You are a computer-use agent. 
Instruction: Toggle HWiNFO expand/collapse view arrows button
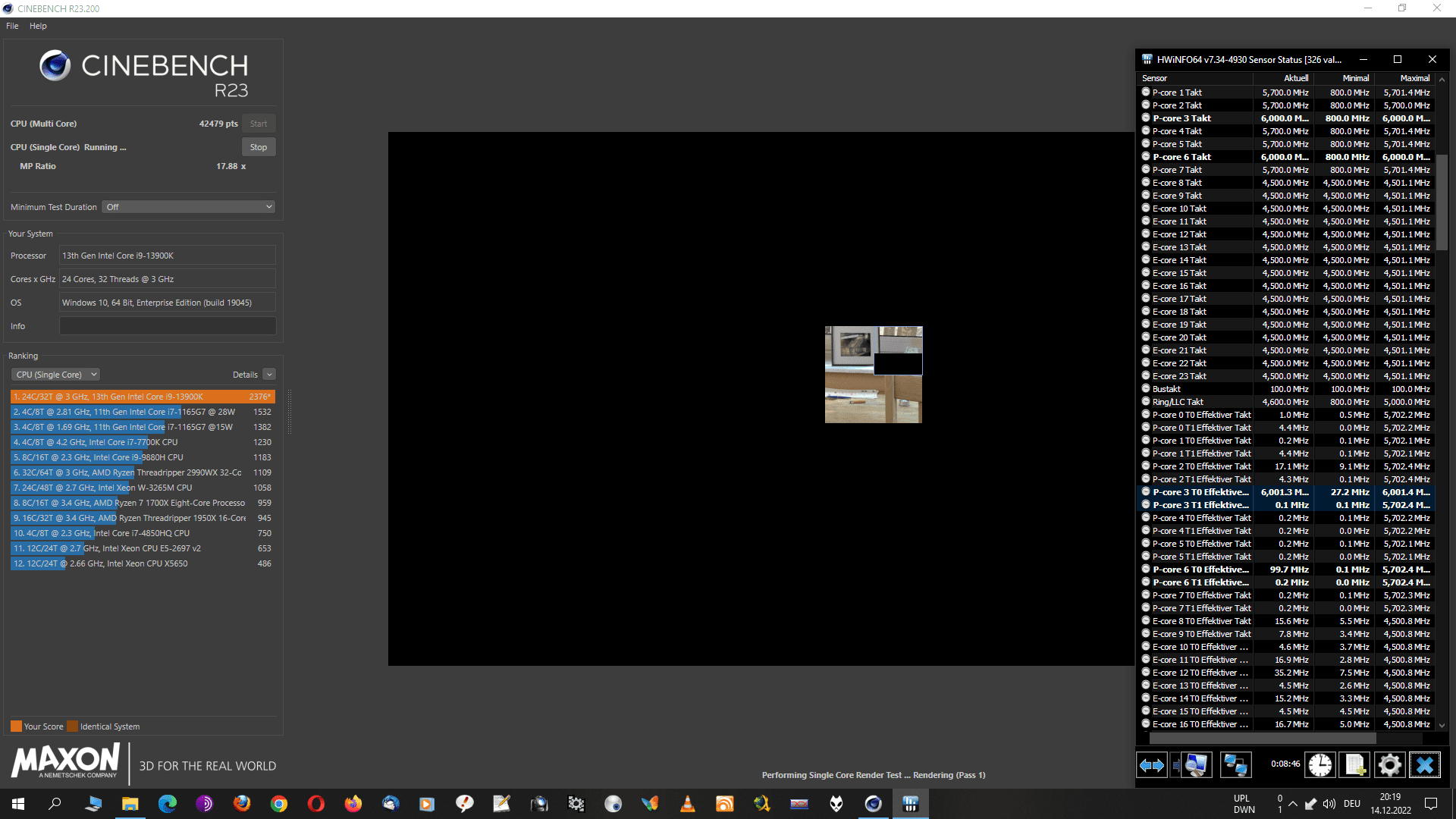(1152, 765)
